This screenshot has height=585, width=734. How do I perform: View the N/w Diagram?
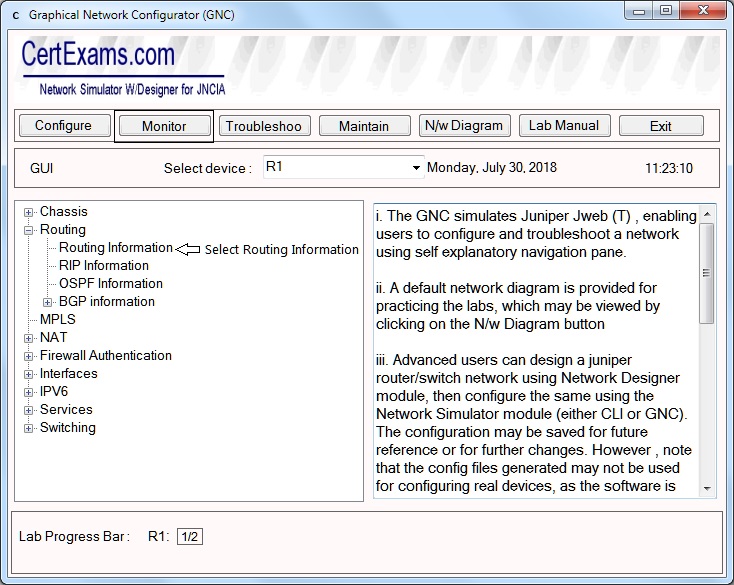pos(464,125)
